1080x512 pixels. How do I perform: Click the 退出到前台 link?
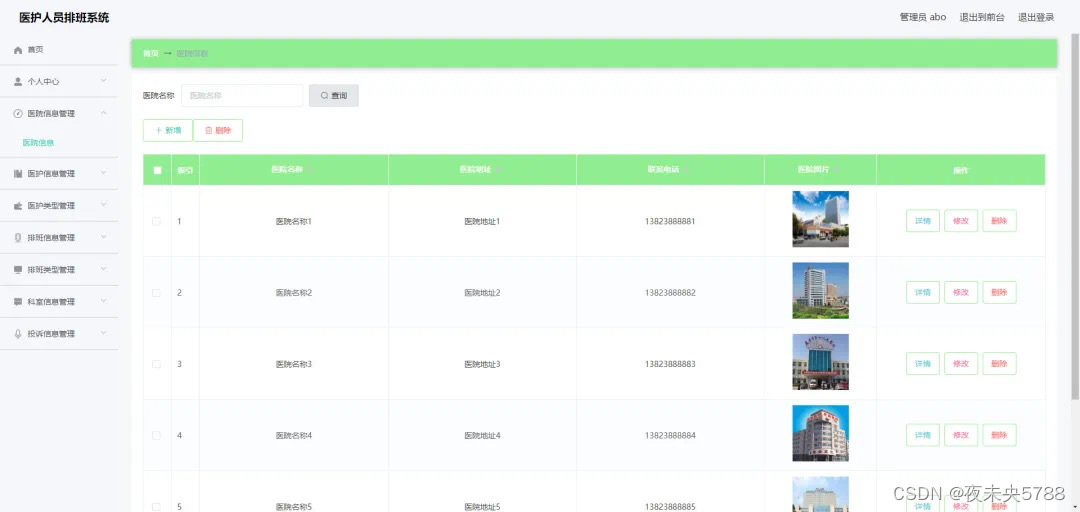coord(982,17)
